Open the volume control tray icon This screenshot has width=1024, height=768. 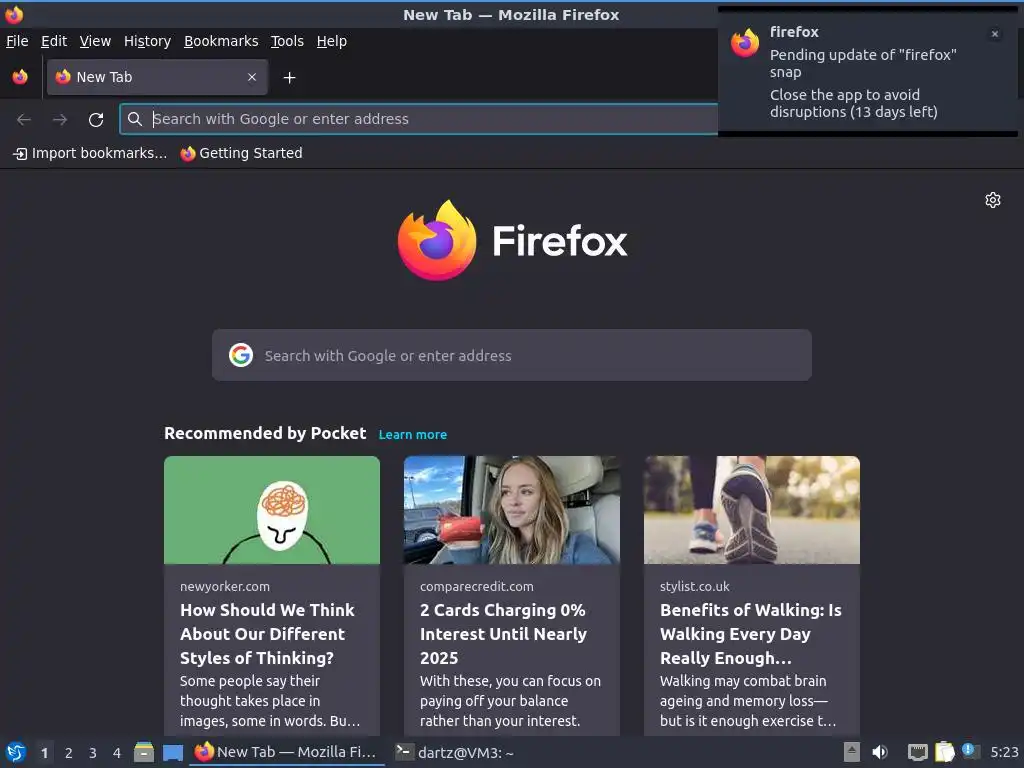click(880, 752)
